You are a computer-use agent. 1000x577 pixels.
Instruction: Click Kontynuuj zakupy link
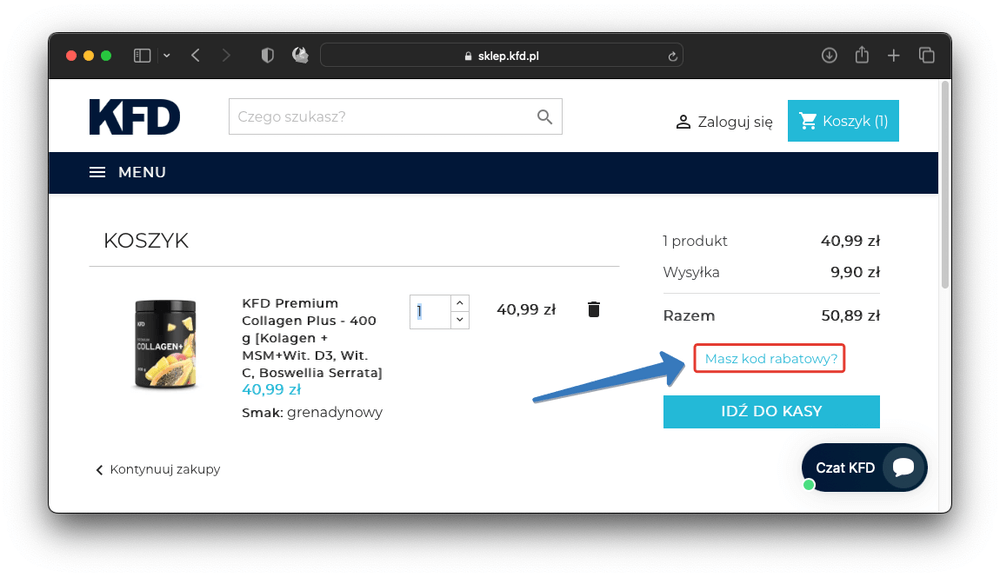click(158, 469)
